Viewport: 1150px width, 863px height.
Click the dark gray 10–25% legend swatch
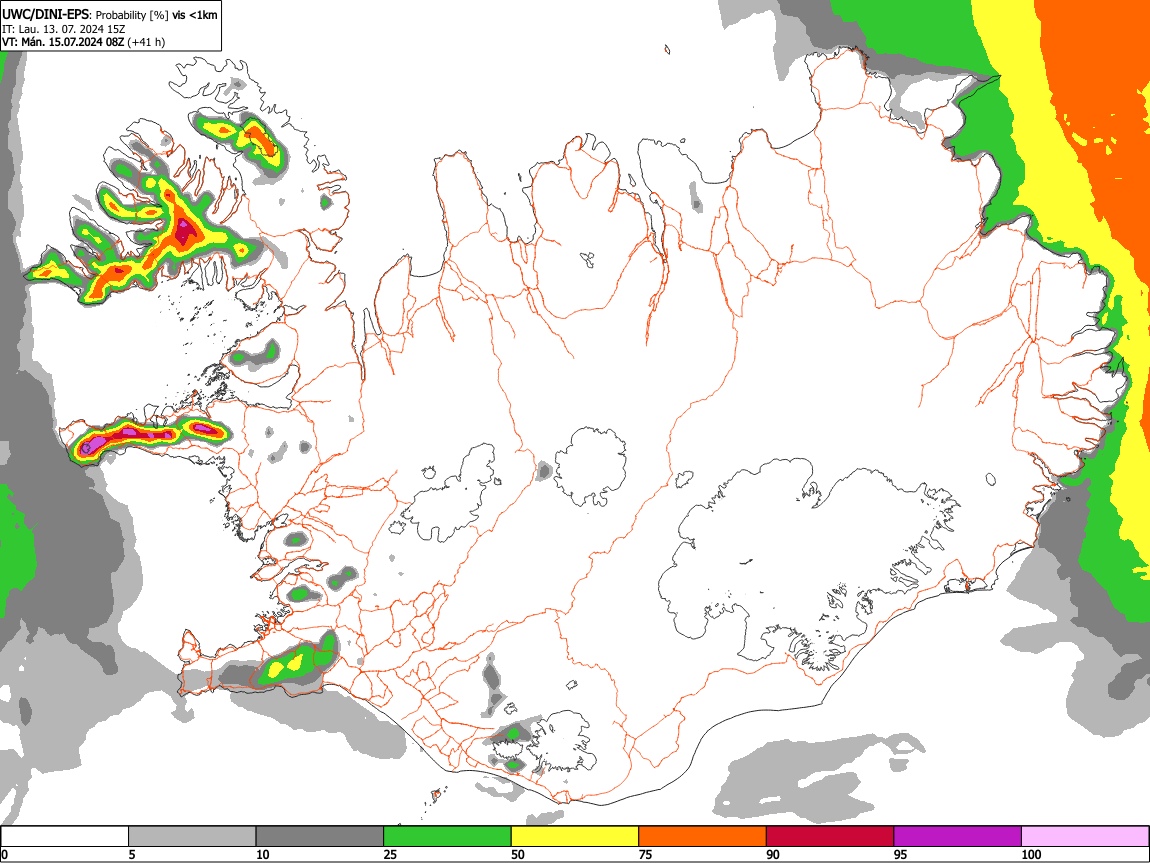(320, 837)
